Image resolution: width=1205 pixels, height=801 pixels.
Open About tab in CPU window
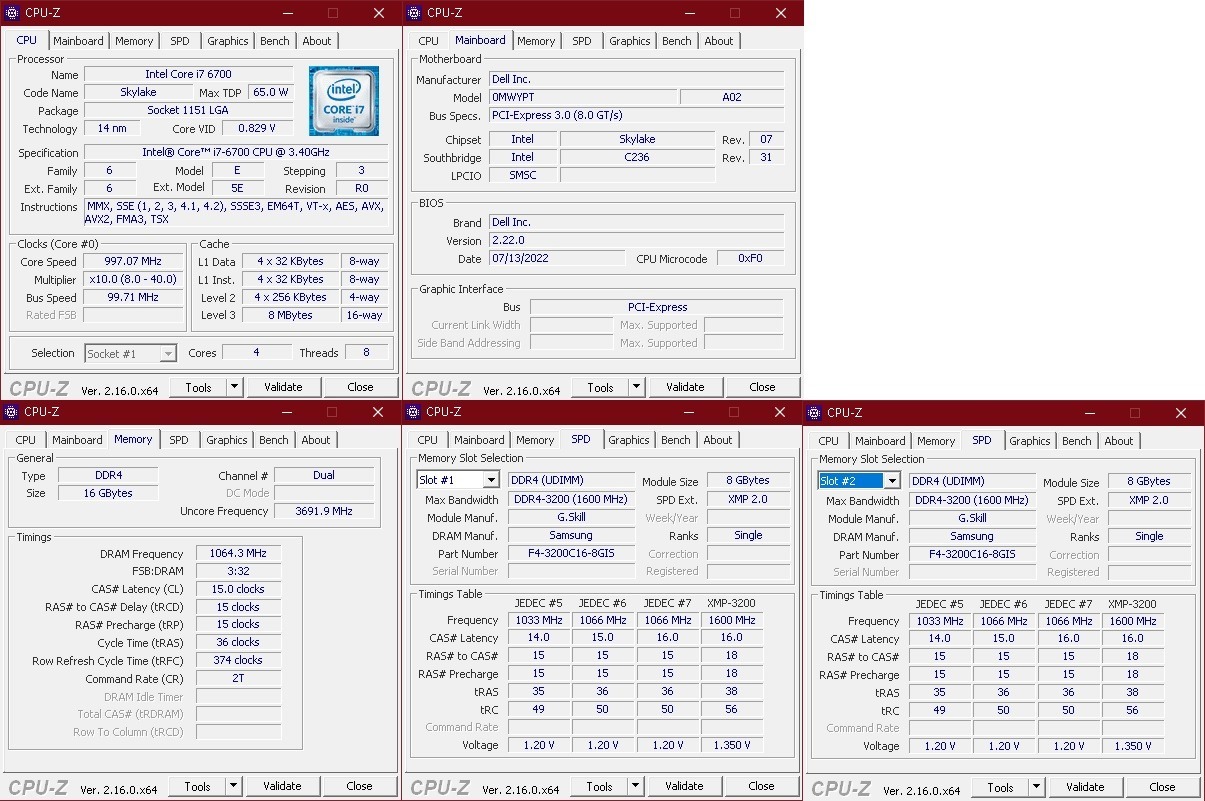(x=317, y=41)
